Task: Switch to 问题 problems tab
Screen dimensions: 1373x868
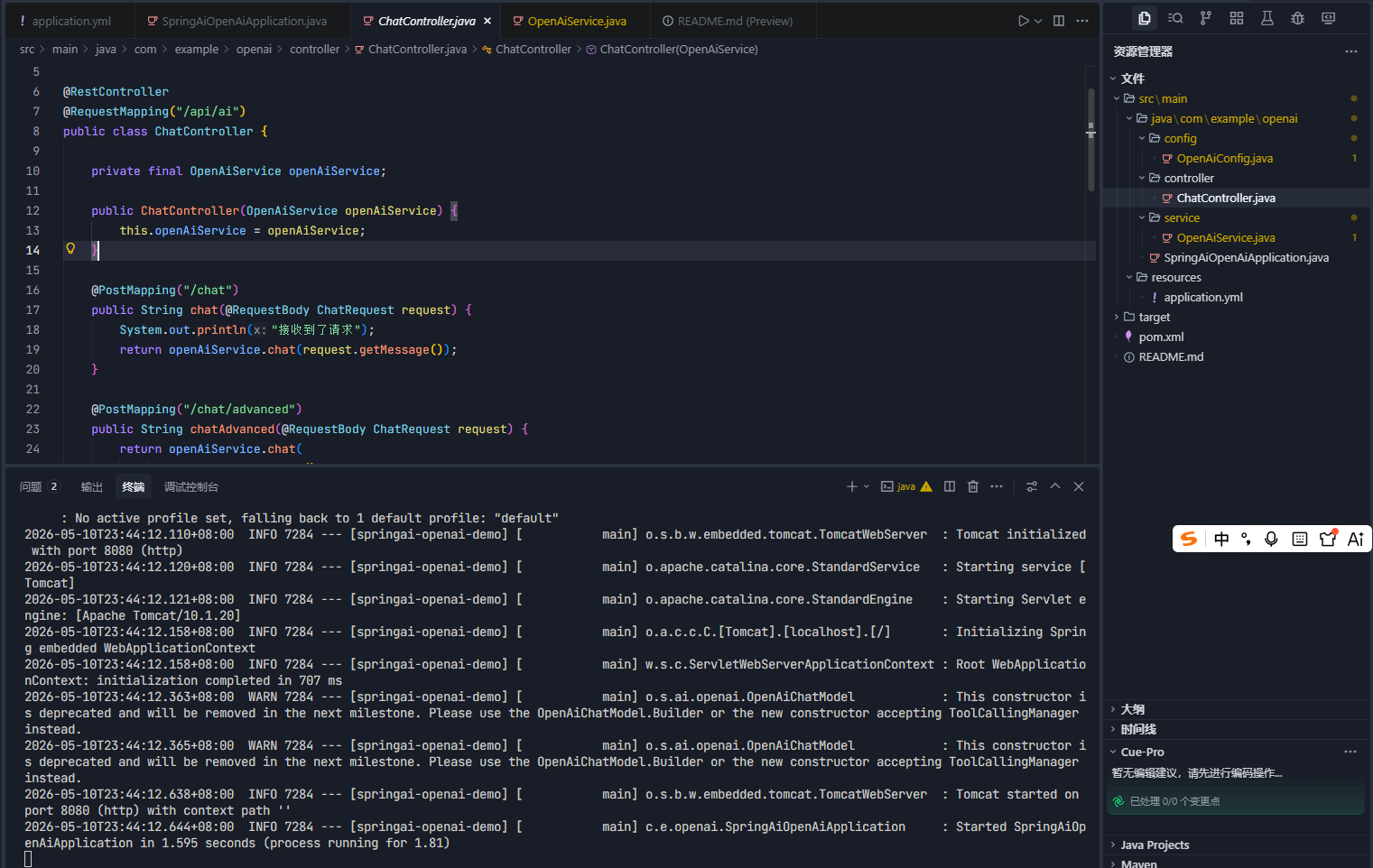Action: [x=39, y=486]
